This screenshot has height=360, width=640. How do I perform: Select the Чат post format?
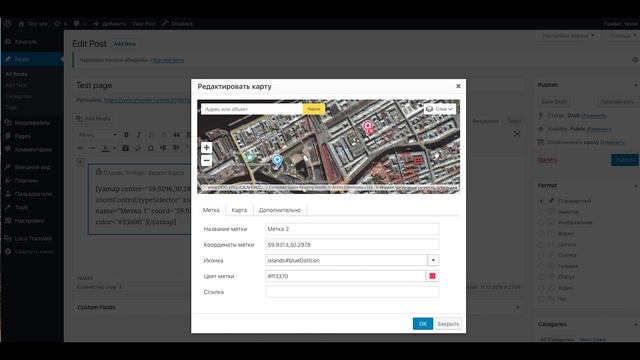click(x=541, y=299)
